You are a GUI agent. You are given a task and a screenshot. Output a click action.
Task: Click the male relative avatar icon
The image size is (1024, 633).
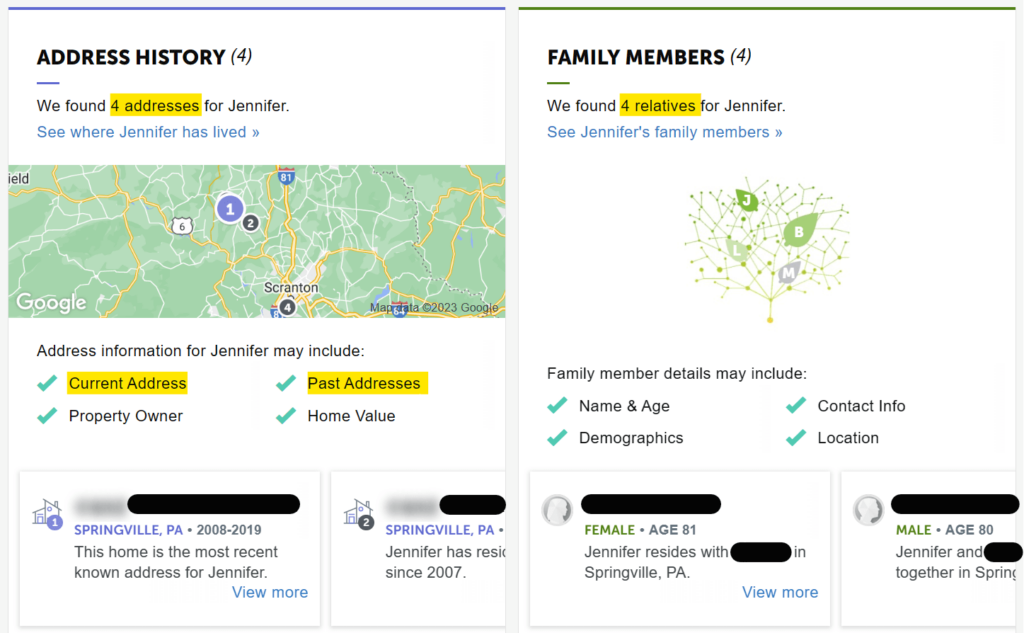coord(868,510)
